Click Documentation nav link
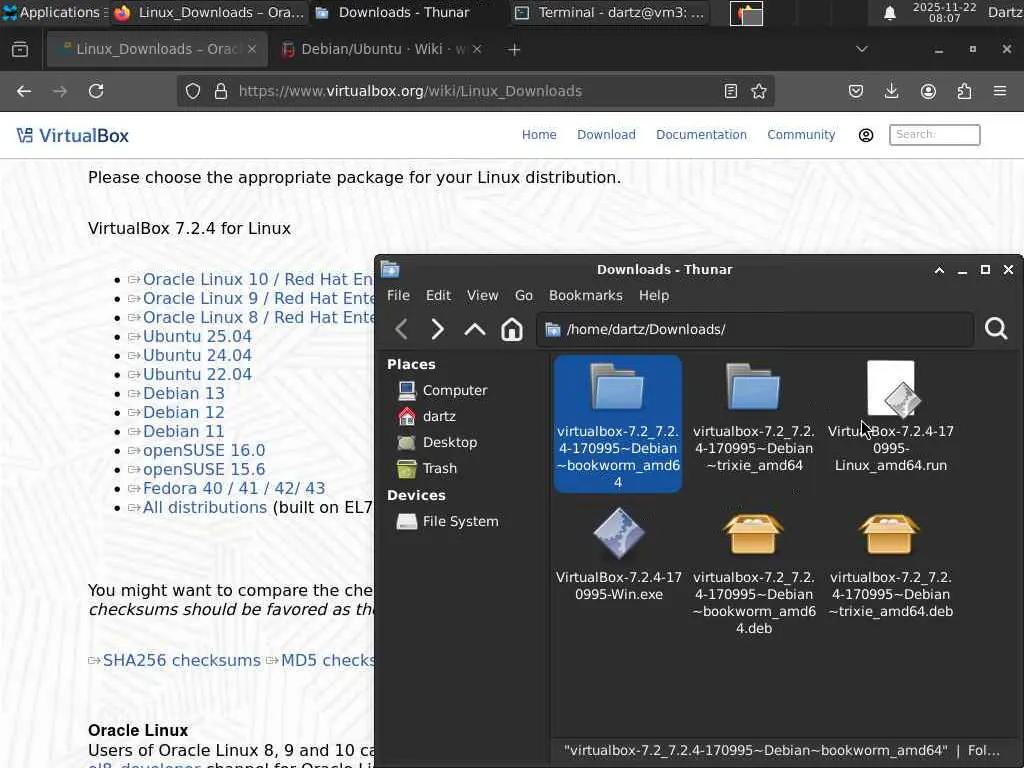The image size is (1024, 768). coord(701,135)
